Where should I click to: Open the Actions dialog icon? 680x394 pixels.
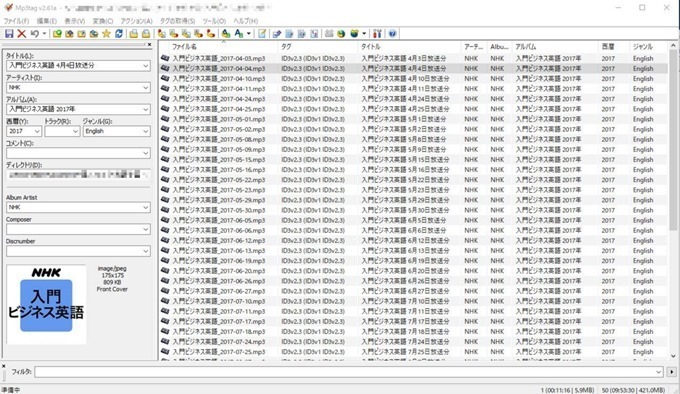tap(226, 34)
